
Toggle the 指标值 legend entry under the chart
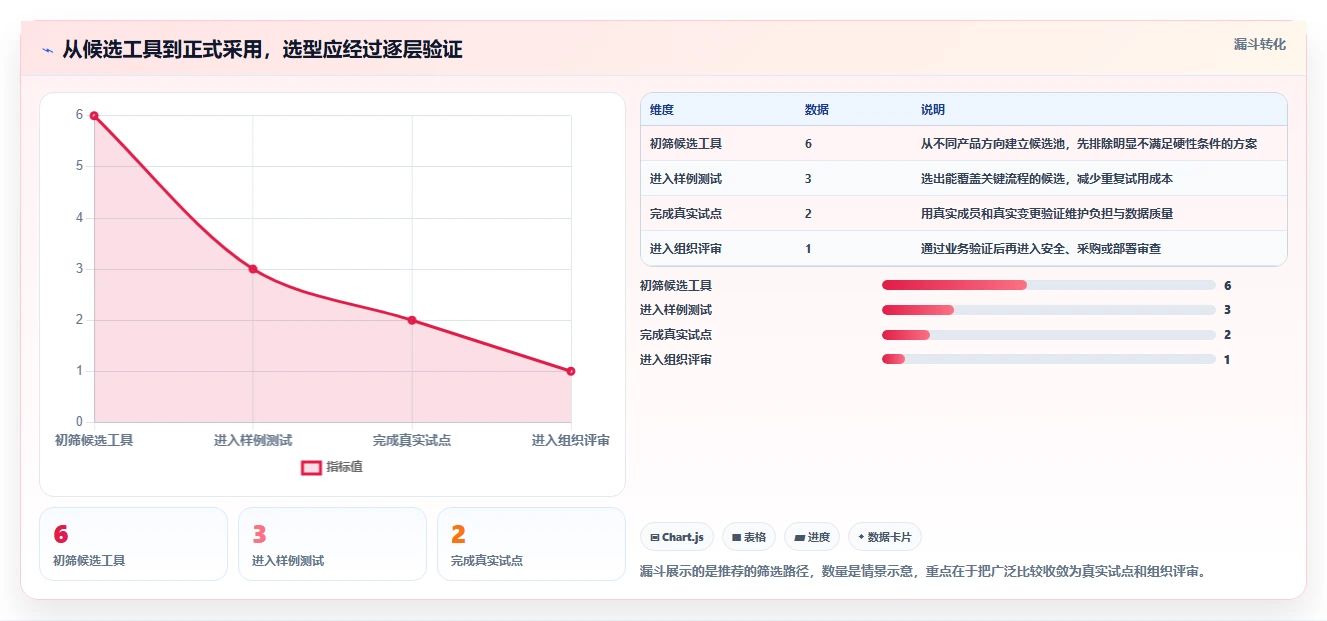point(332,467)
